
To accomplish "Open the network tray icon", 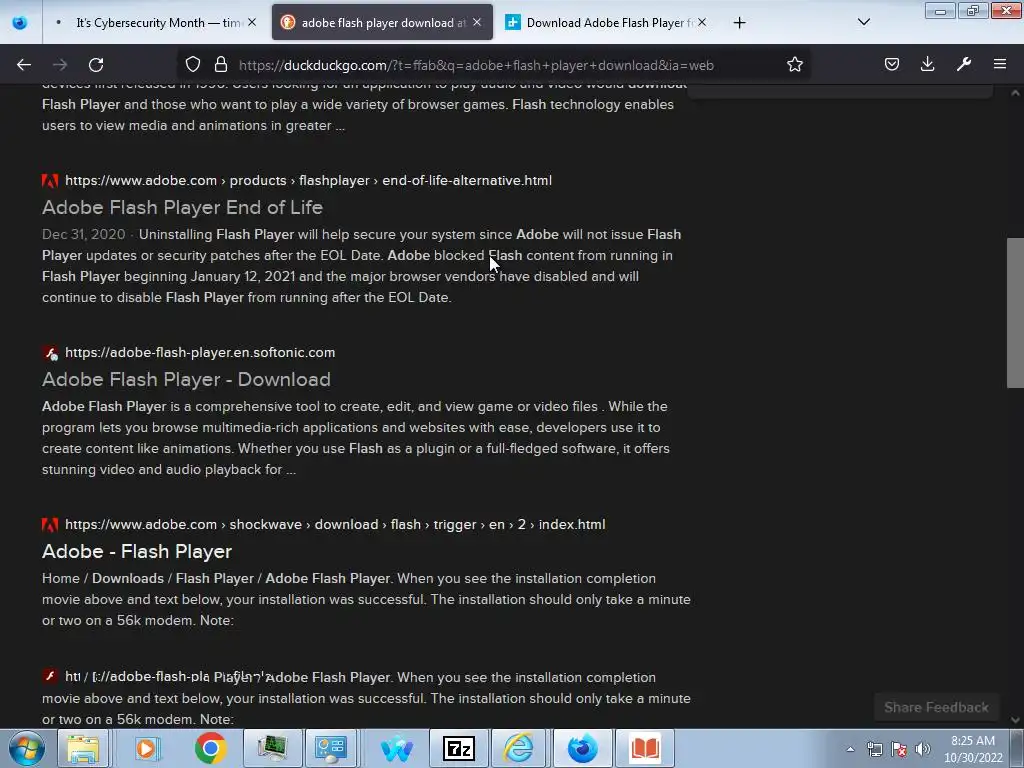I will (874, 749).
